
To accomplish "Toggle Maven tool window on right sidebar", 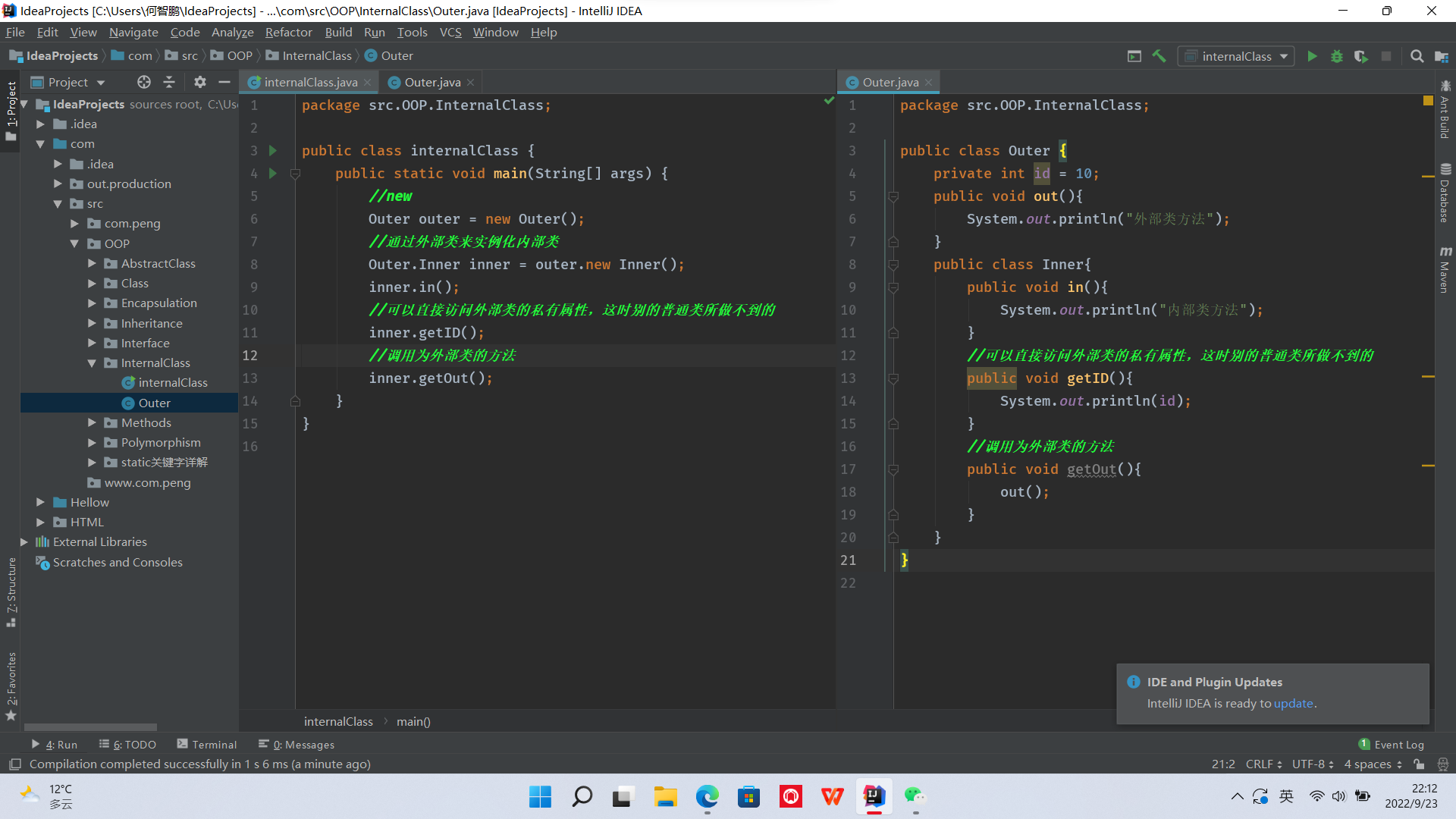I will [x=1445, y=270].
